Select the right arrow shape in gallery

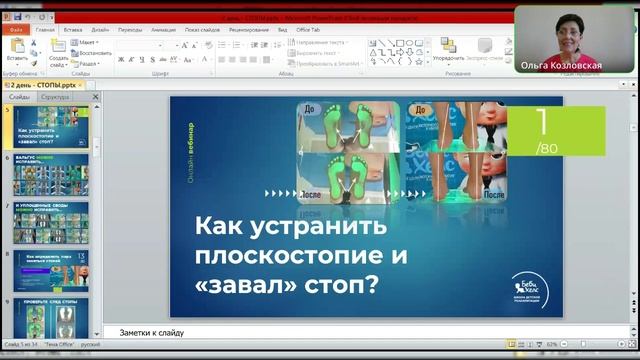click(x=400, y=52)
